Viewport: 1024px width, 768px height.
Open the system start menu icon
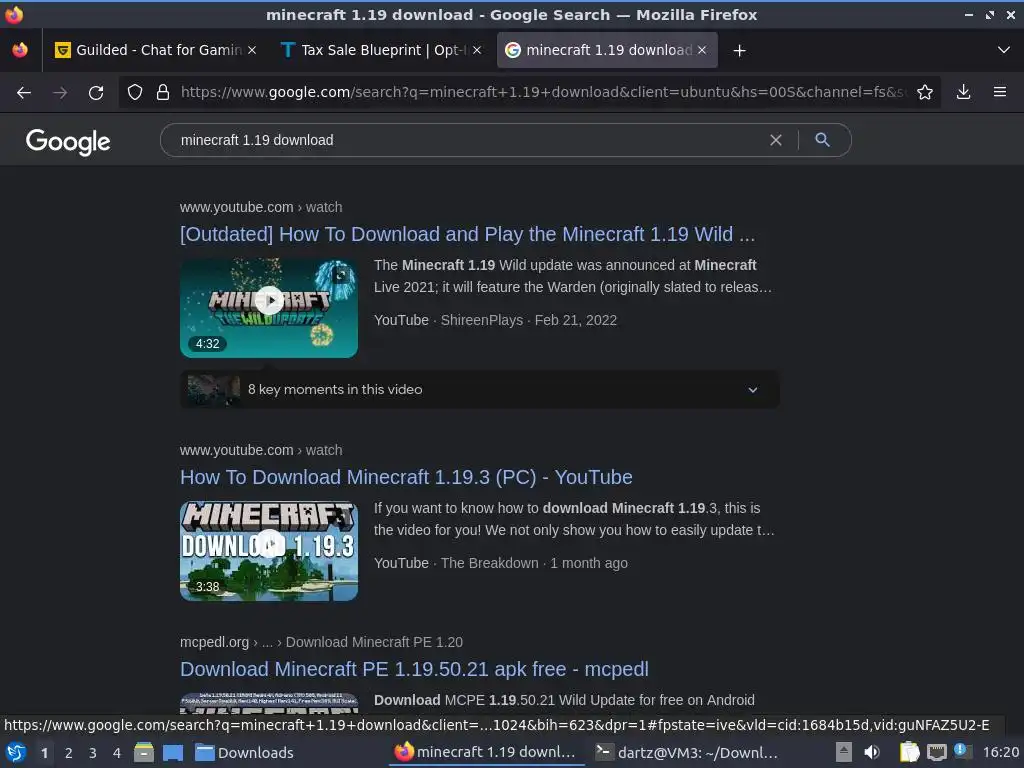pos(16,752)
